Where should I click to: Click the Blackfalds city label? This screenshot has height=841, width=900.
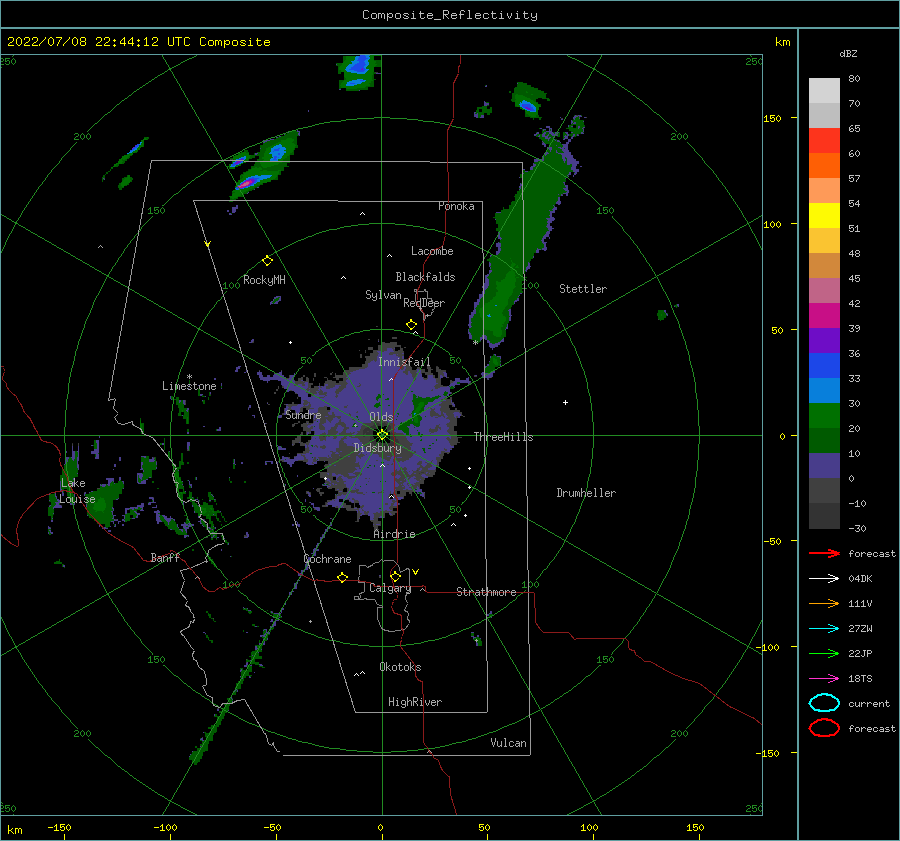pos(425,277)
